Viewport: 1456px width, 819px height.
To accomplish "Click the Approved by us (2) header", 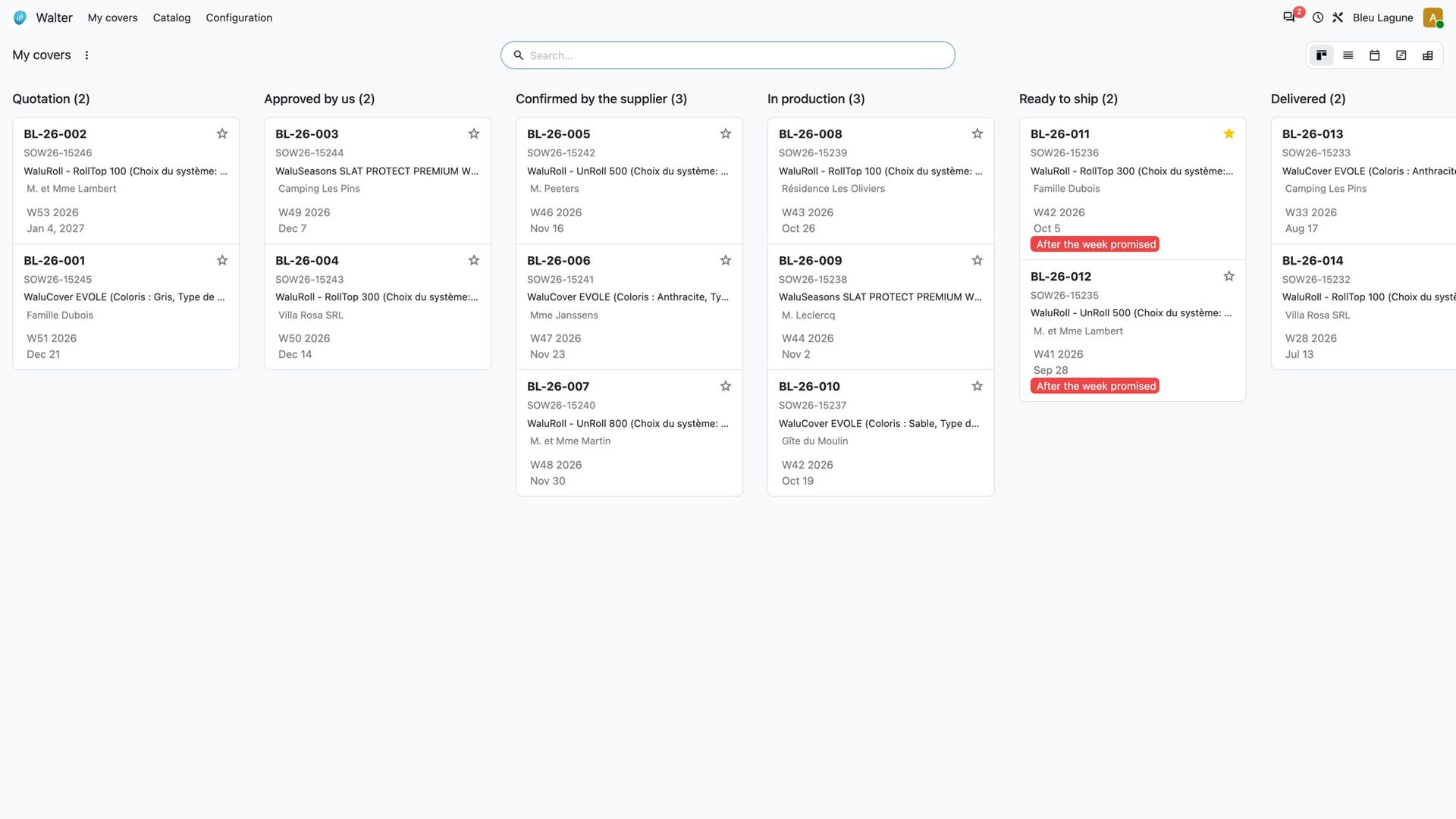I will tap(319, 99).
